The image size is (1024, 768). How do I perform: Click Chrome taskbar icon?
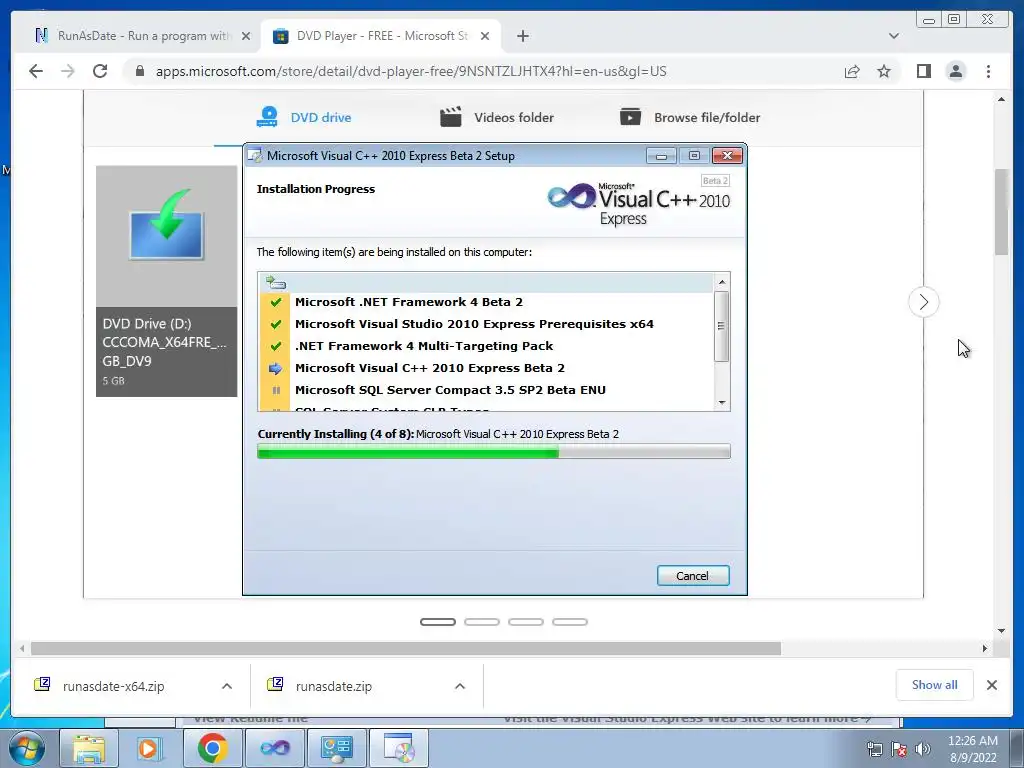pyautogui.click(x=212, y=748)
